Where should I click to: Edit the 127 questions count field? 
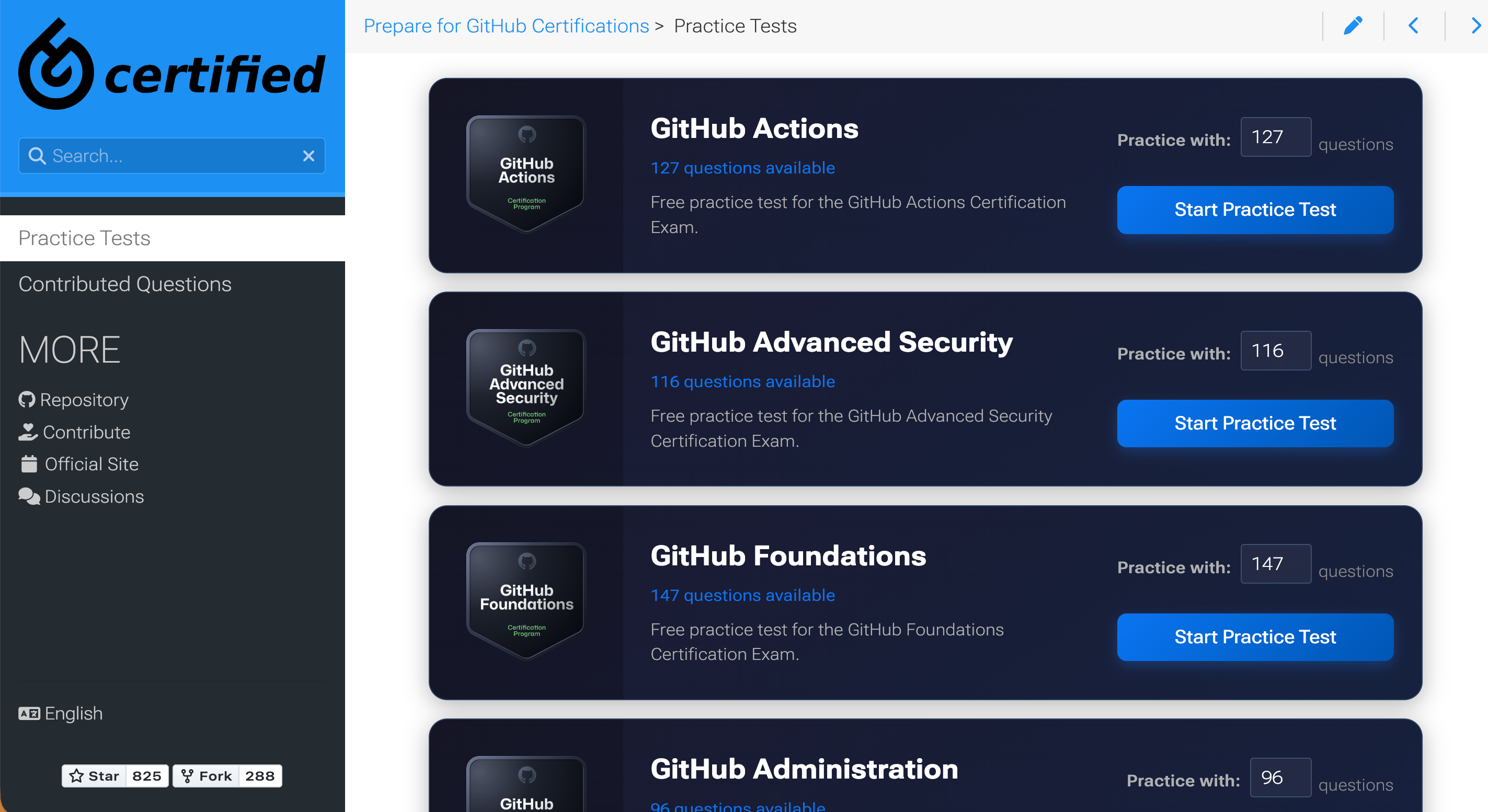click(x=1275, y=137)
